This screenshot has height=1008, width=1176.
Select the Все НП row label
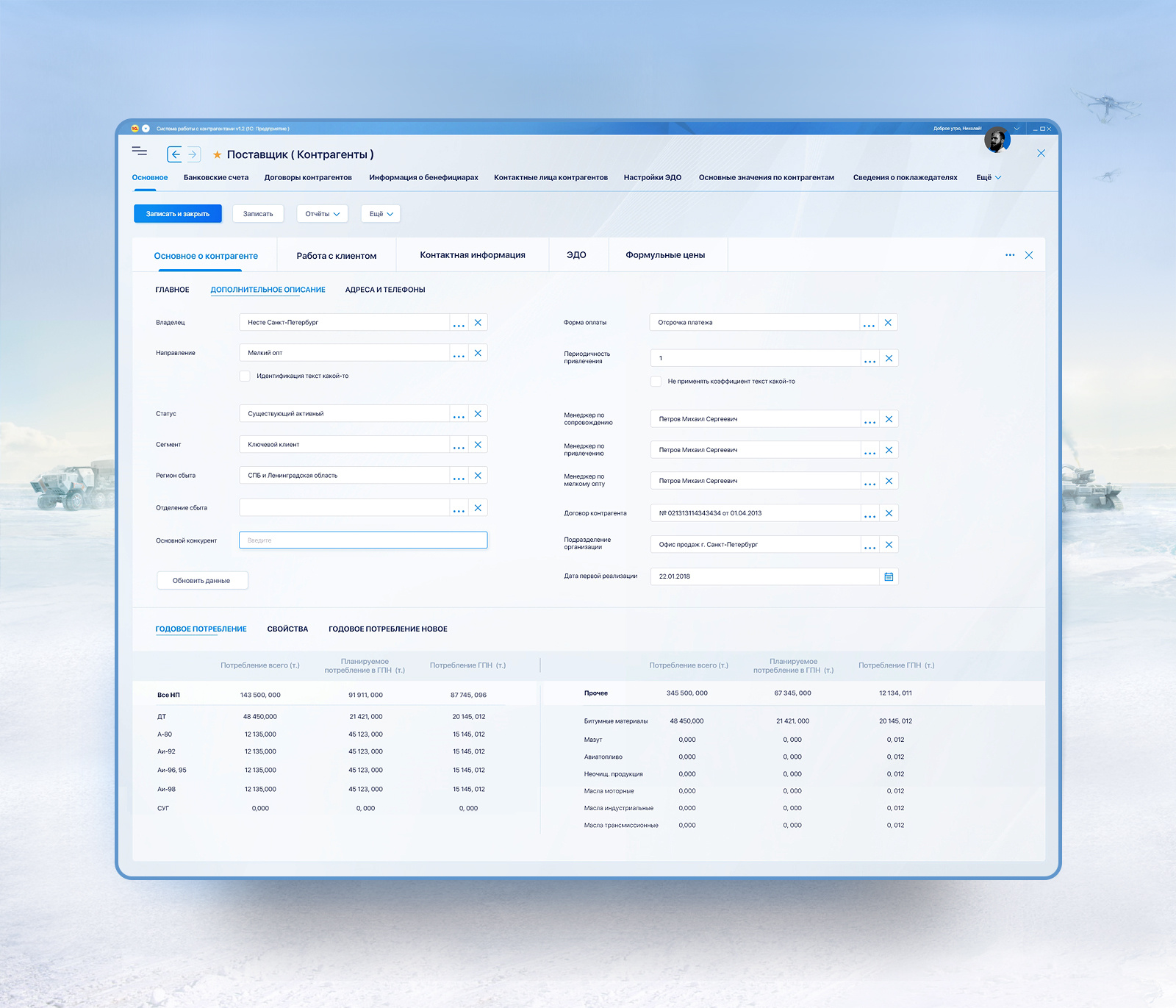pyautogui.click(x=168, y=695)
